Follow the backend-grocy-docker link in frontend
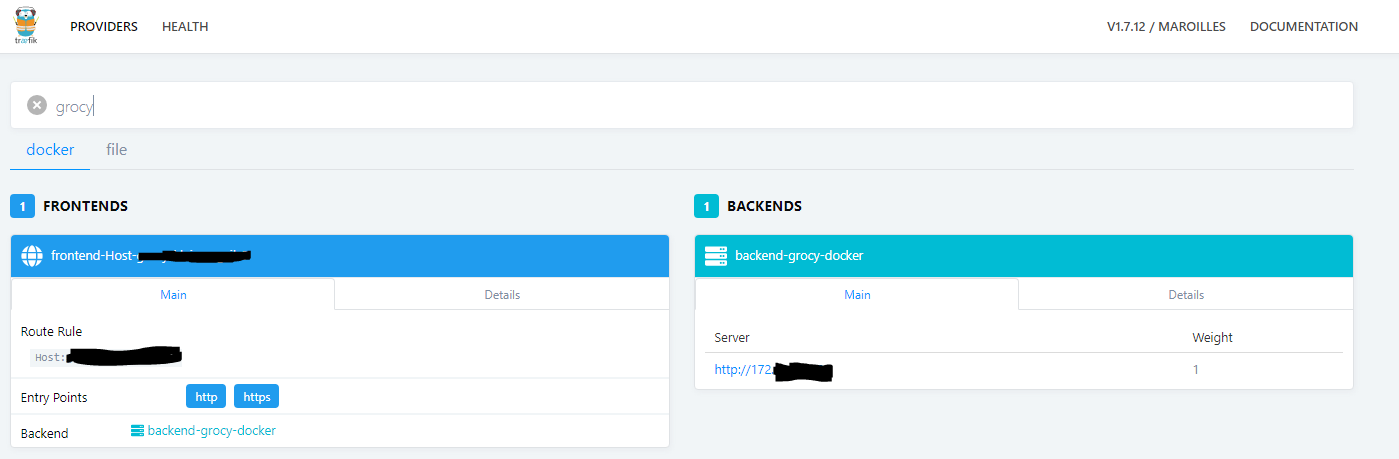 coord(211,431)
